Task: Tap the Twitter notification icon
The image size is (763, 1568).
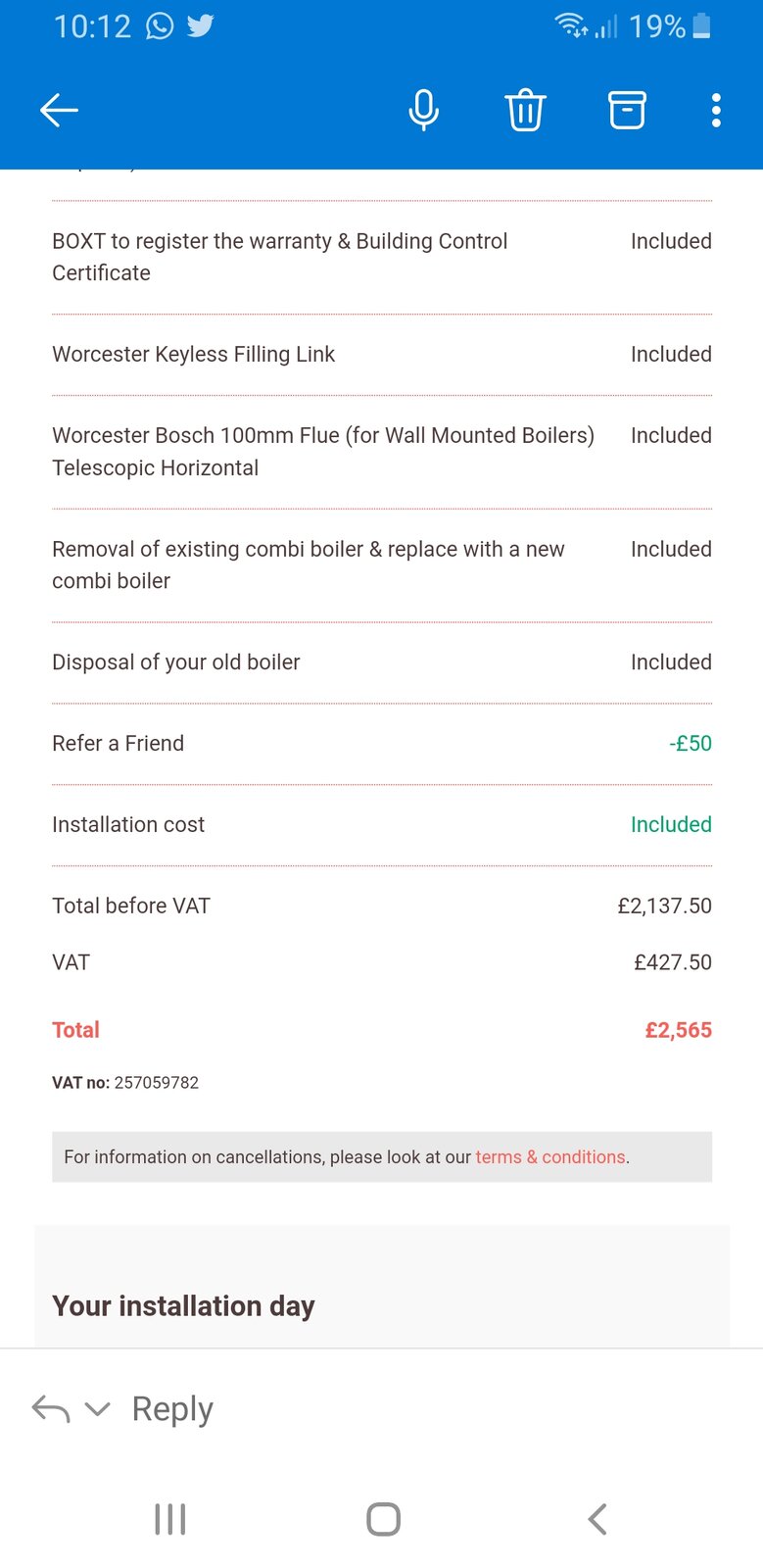Action: click(201, 25)
